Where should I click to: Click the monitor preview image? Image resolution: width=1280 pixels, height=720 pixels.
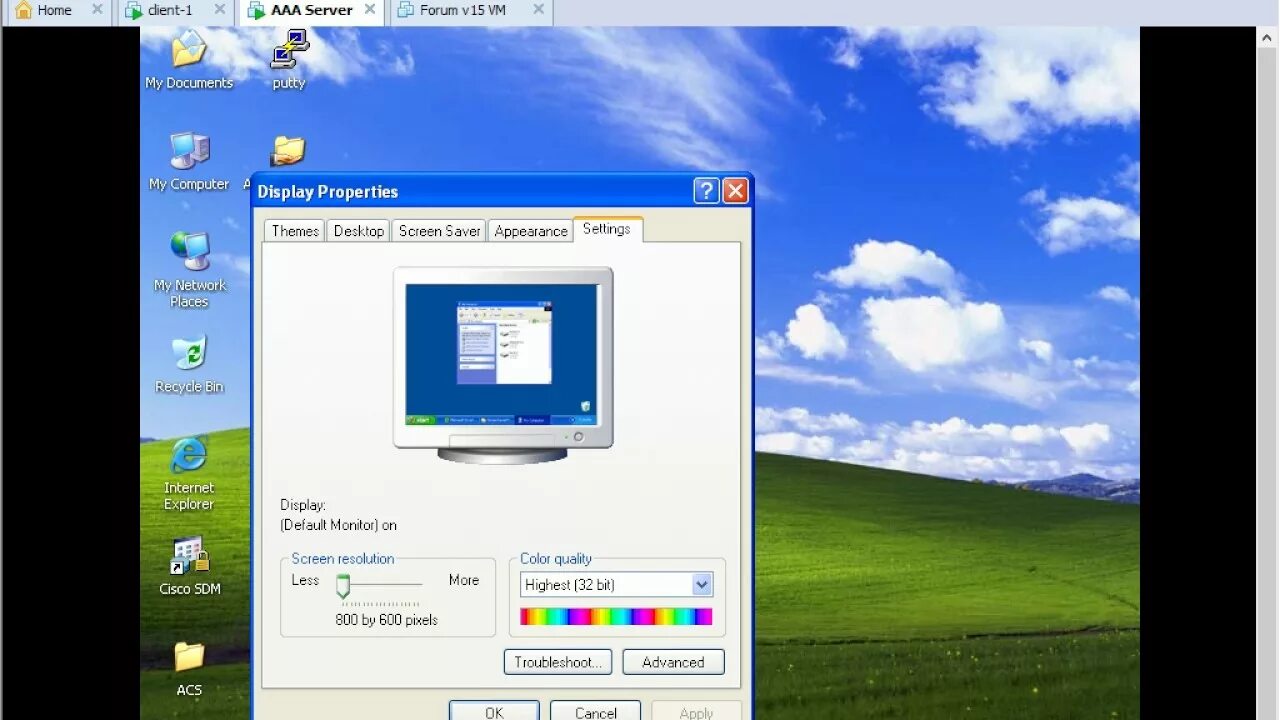(x=503, y=365)
